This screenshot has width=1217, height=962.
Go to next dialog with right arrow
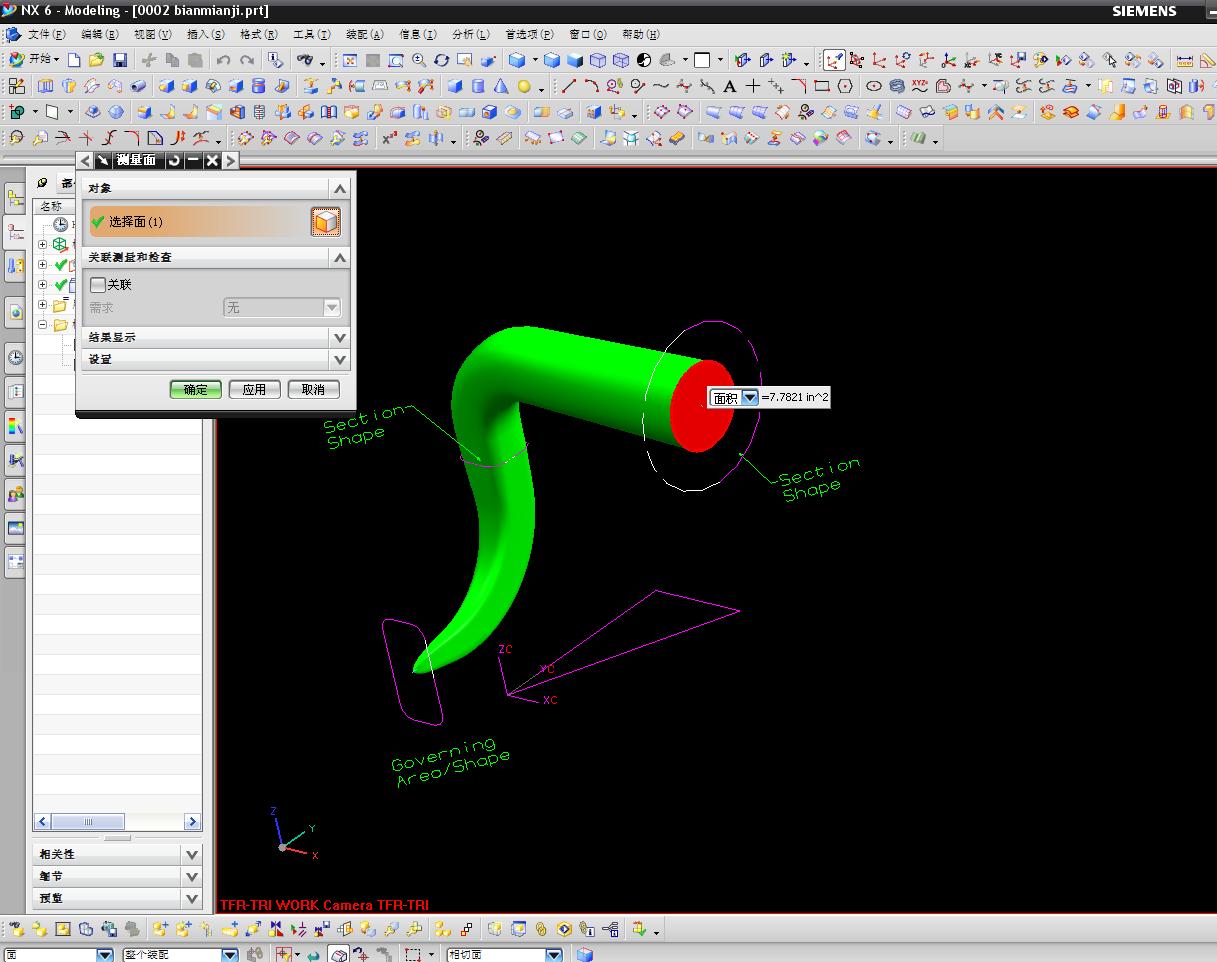tap(230, 160)
